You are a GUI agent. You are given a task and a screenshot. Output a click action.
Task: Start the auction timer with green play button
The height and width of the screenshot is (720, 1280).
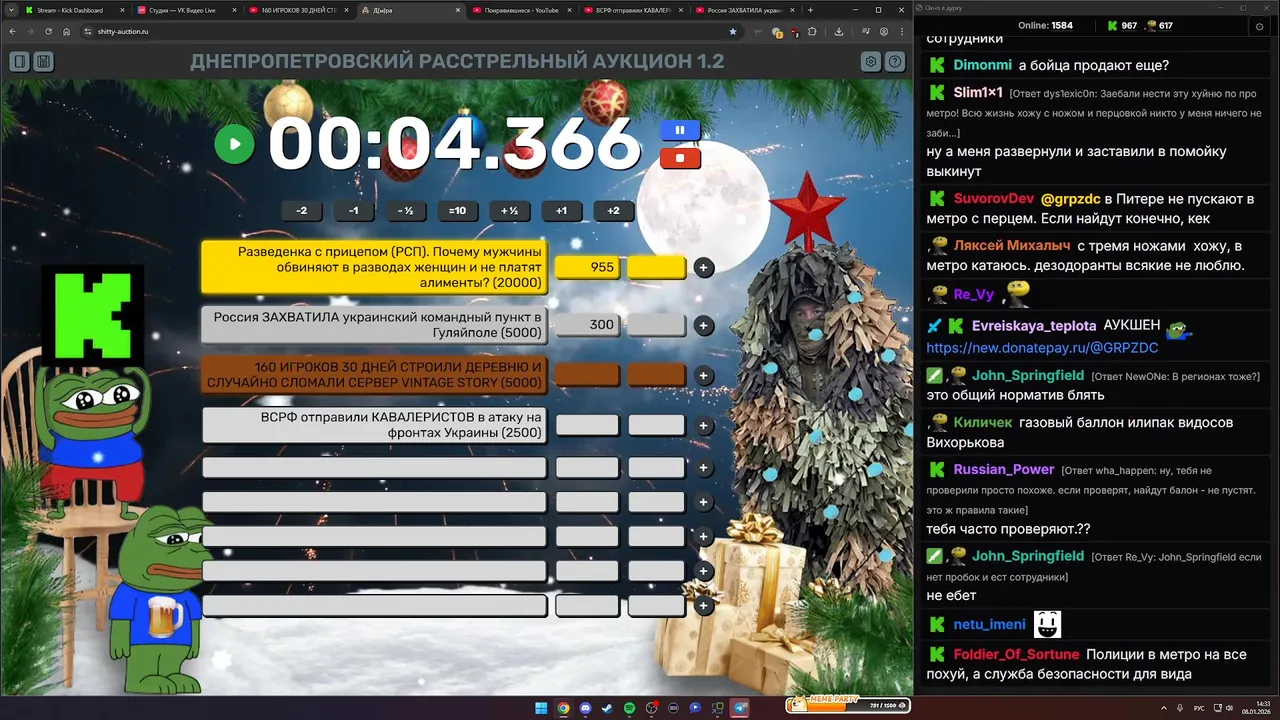[235, 144]
